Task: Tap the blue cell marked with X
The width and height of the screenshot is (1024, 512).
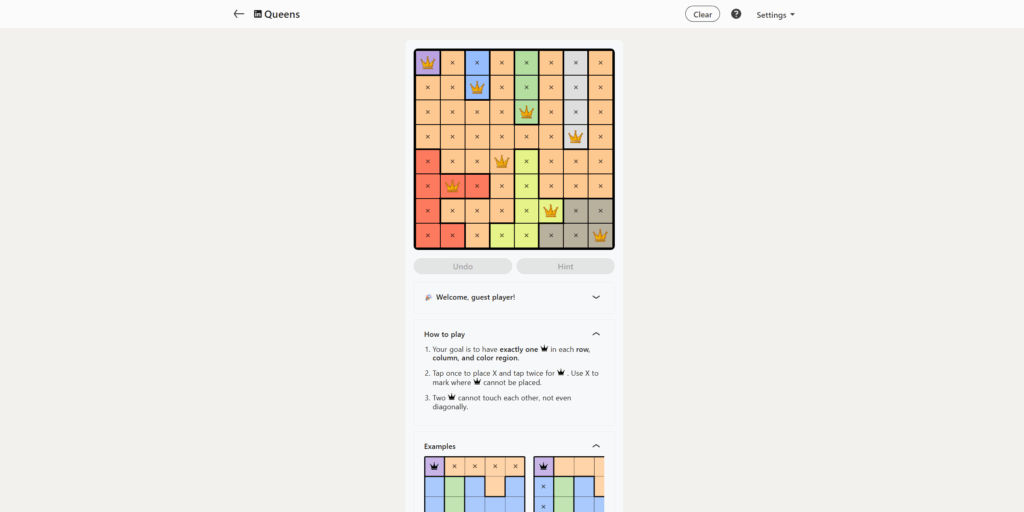Action: (x=477, y=63)
